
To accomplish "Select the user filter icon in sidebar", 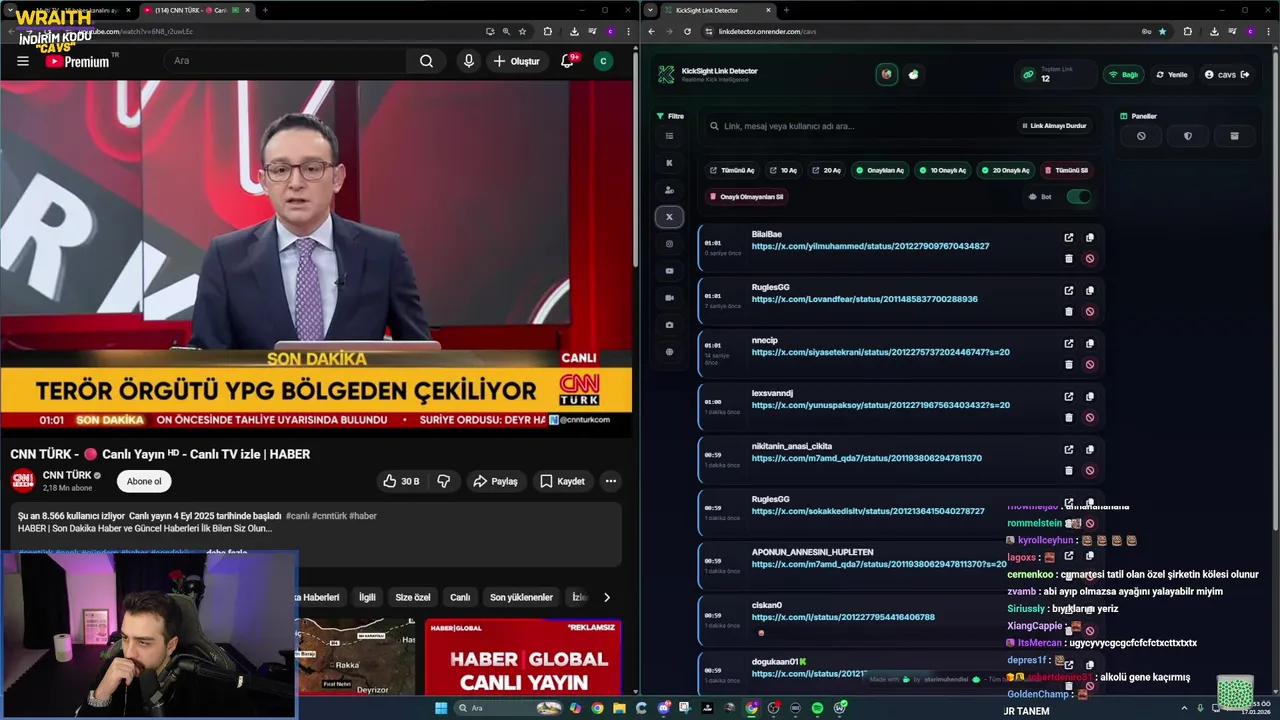I will [x=669, y=190].
